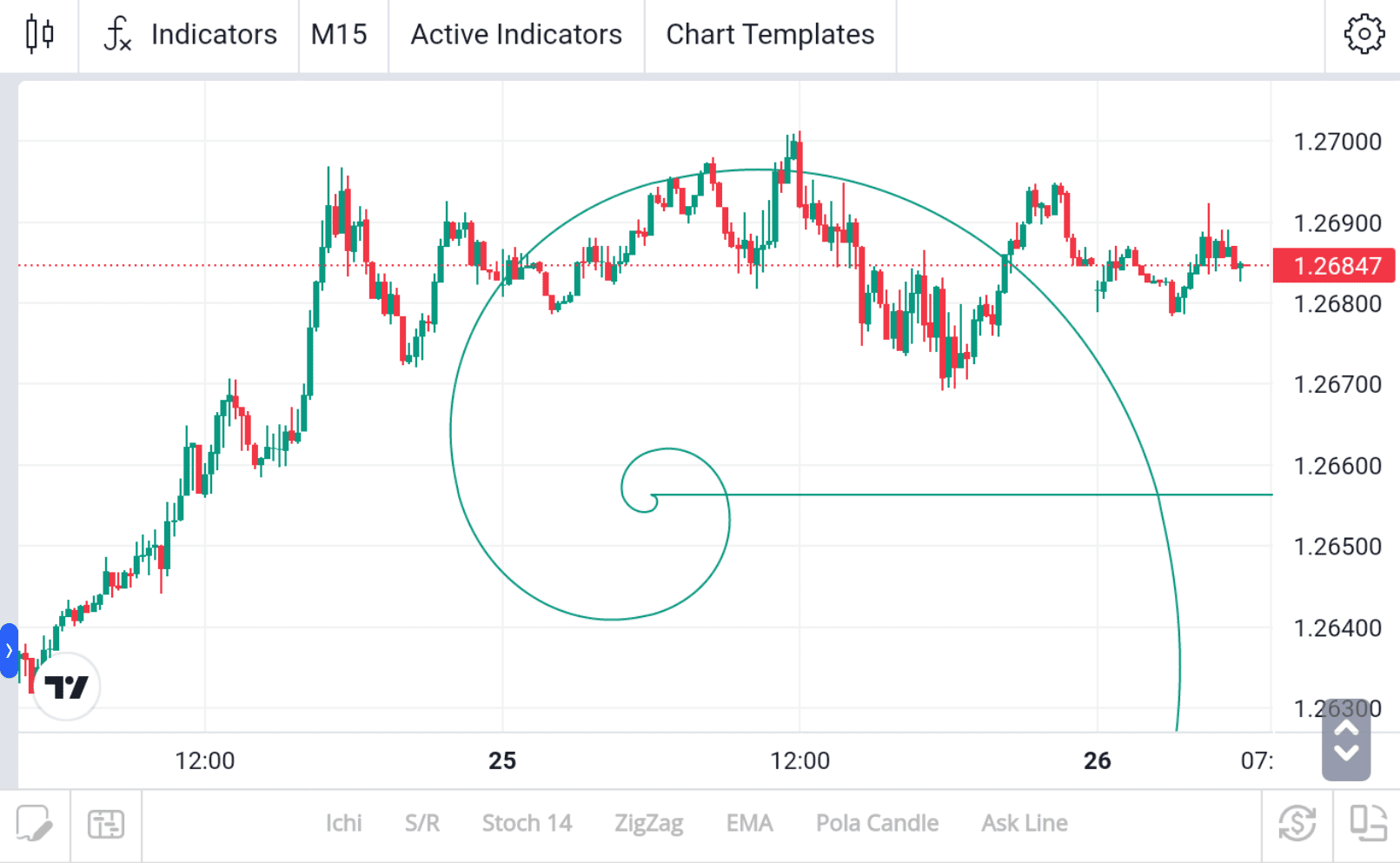Open chart settings gear icon

(x=1364, y=35)
